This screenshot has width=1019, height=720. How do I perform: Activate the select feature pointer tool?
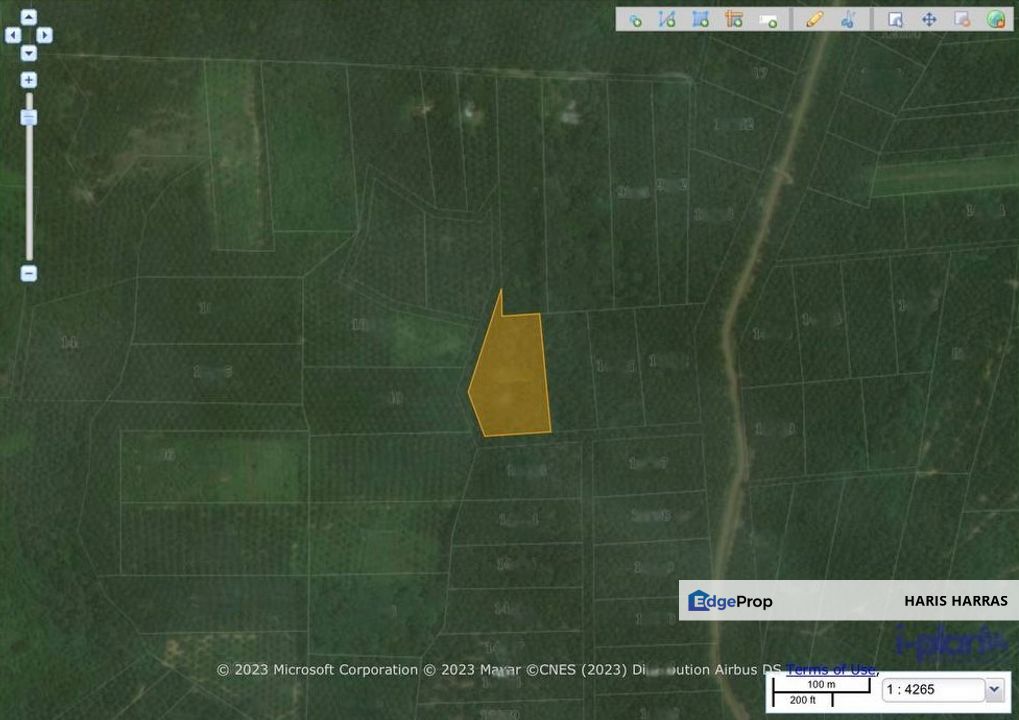pyautogui.click(x=896, y=19)
